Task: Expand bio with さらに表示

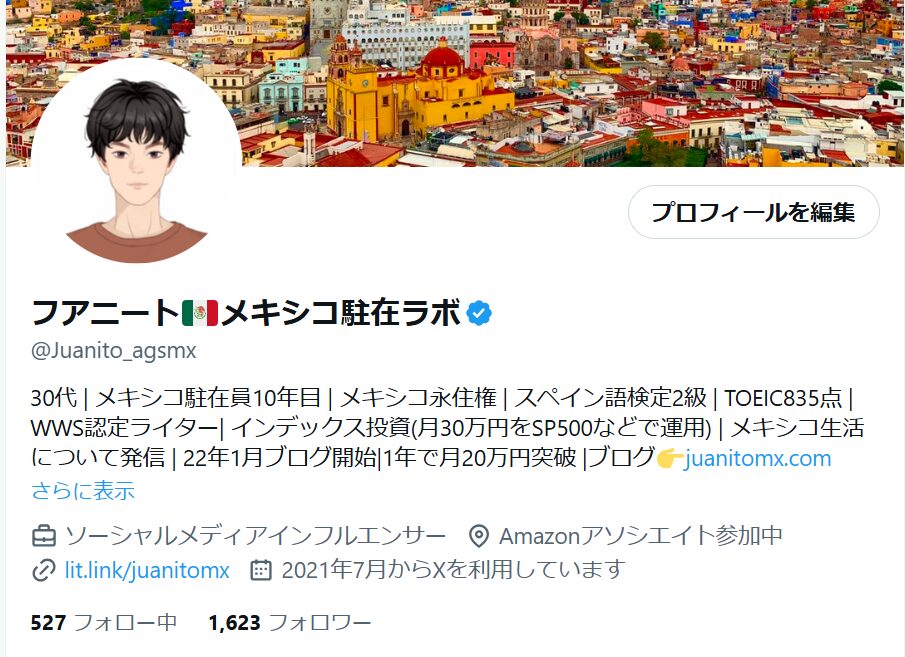Action: (x=83, y=491)
